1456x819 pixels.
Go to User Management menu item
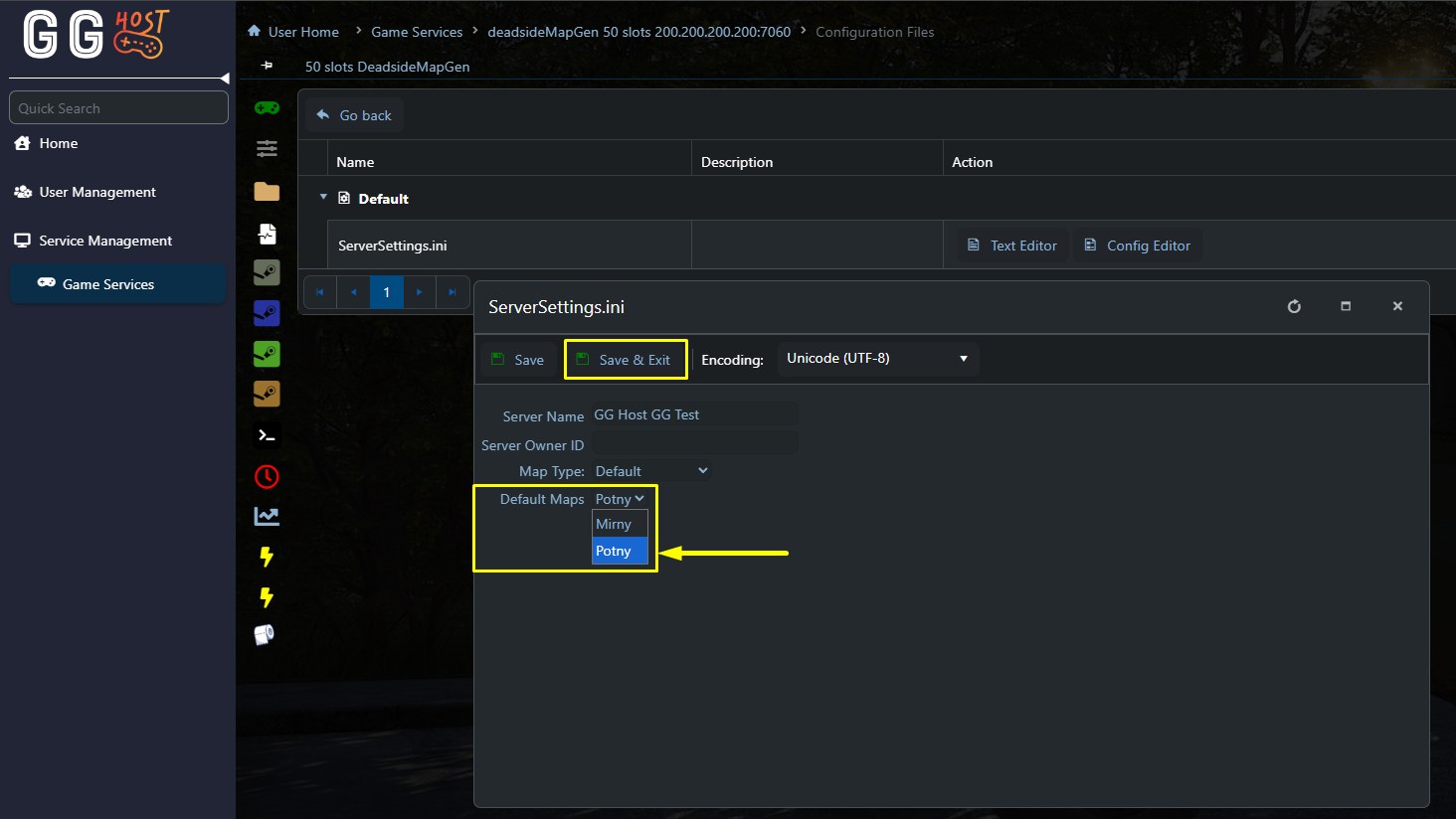pos(97,192)
